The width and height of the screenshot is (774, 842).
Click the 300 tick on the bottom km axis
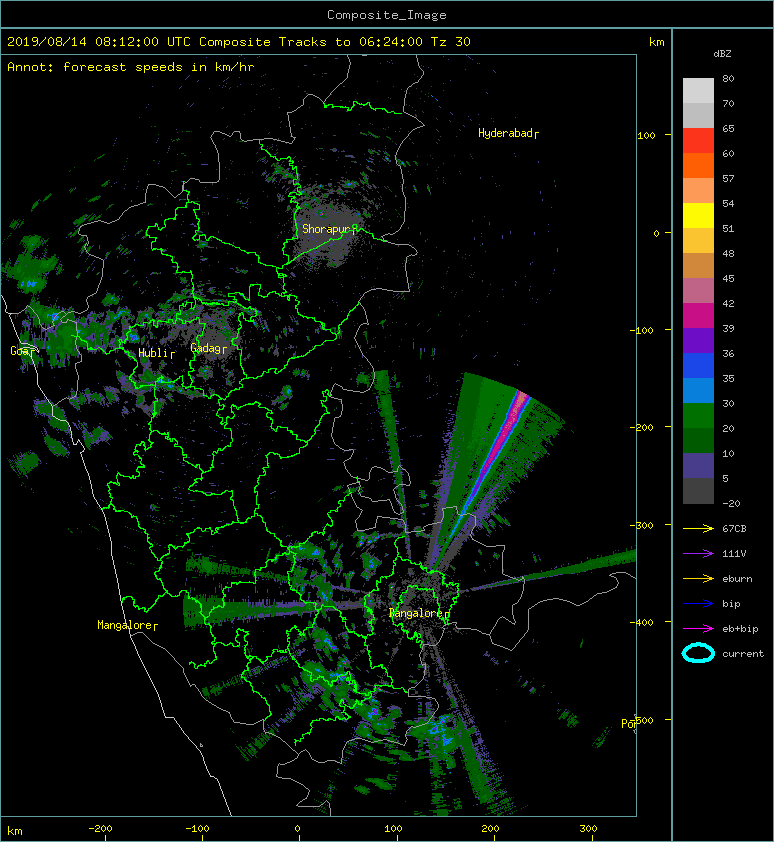tap(588, 829)
